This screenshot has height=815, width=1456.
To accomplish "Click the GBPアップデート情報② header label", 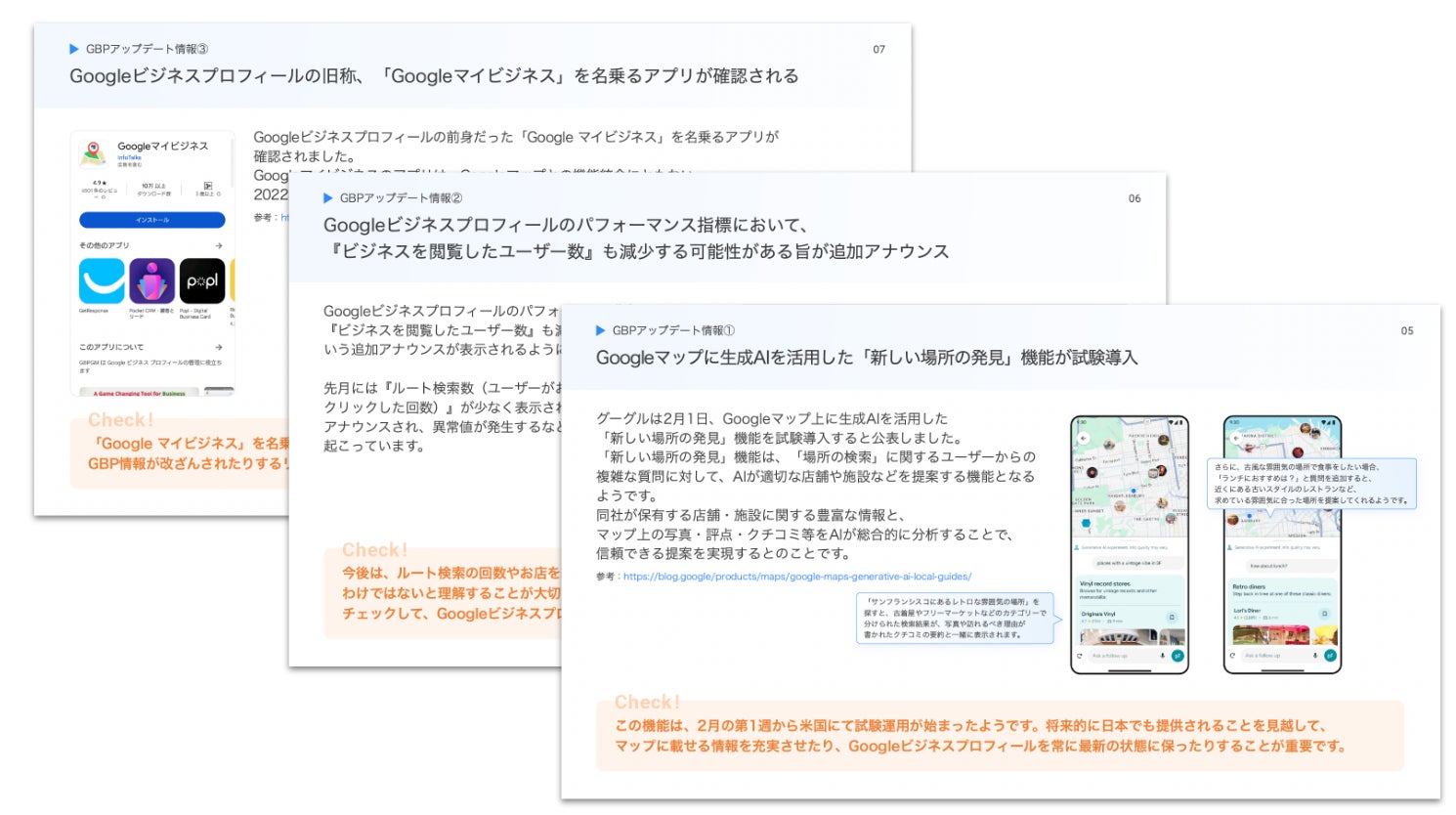I will pyautogui.click(x=401, y=197).
